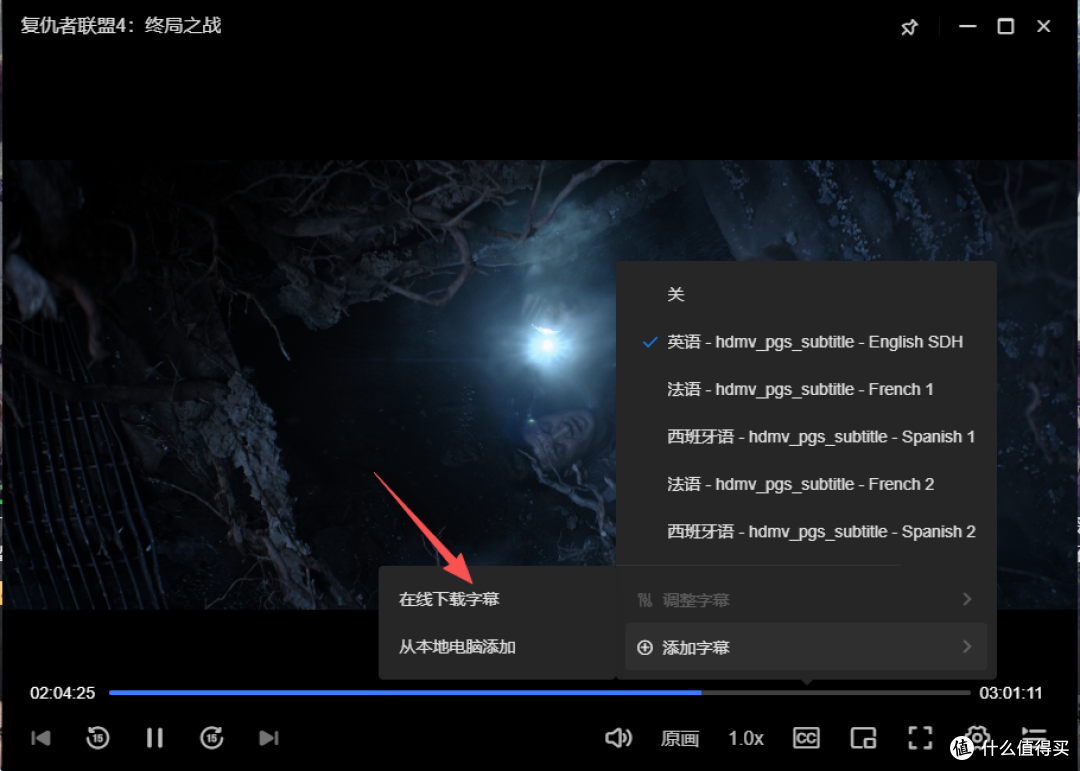The width and height of the screenshot is (1080, 771).
Task: Select Spanish 2 subtitle track
Action: pos(806,532)
